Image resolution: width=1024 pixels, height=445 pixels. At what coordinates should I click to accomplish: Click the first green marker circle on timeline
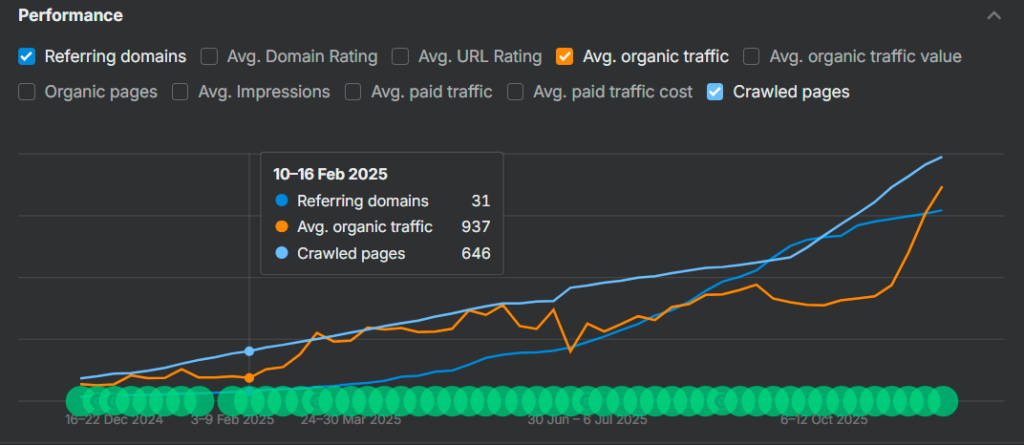(x=79, y=400)
